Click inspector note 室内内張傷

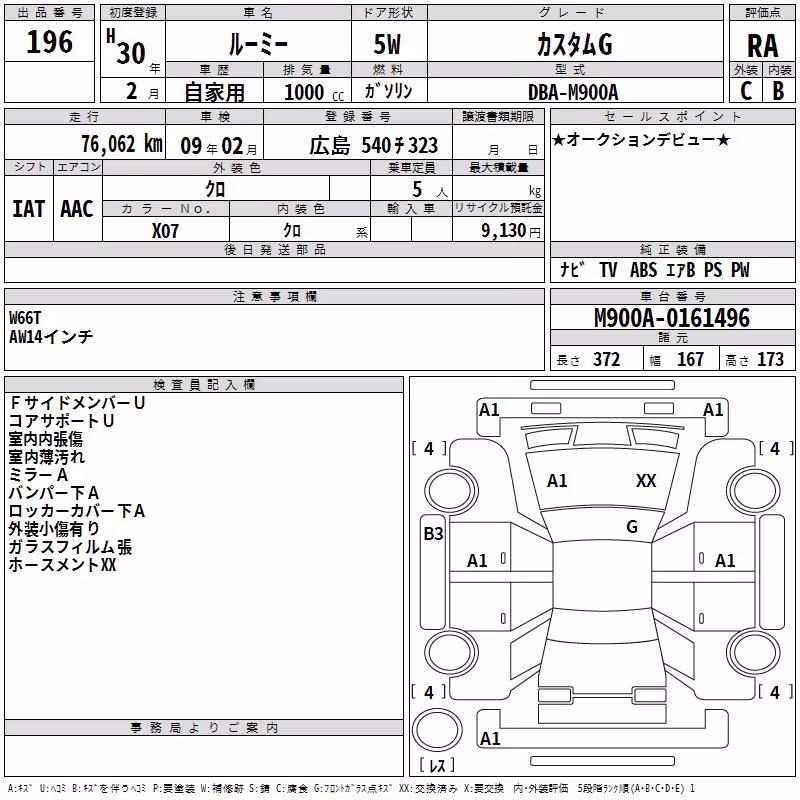click(45, 439)
